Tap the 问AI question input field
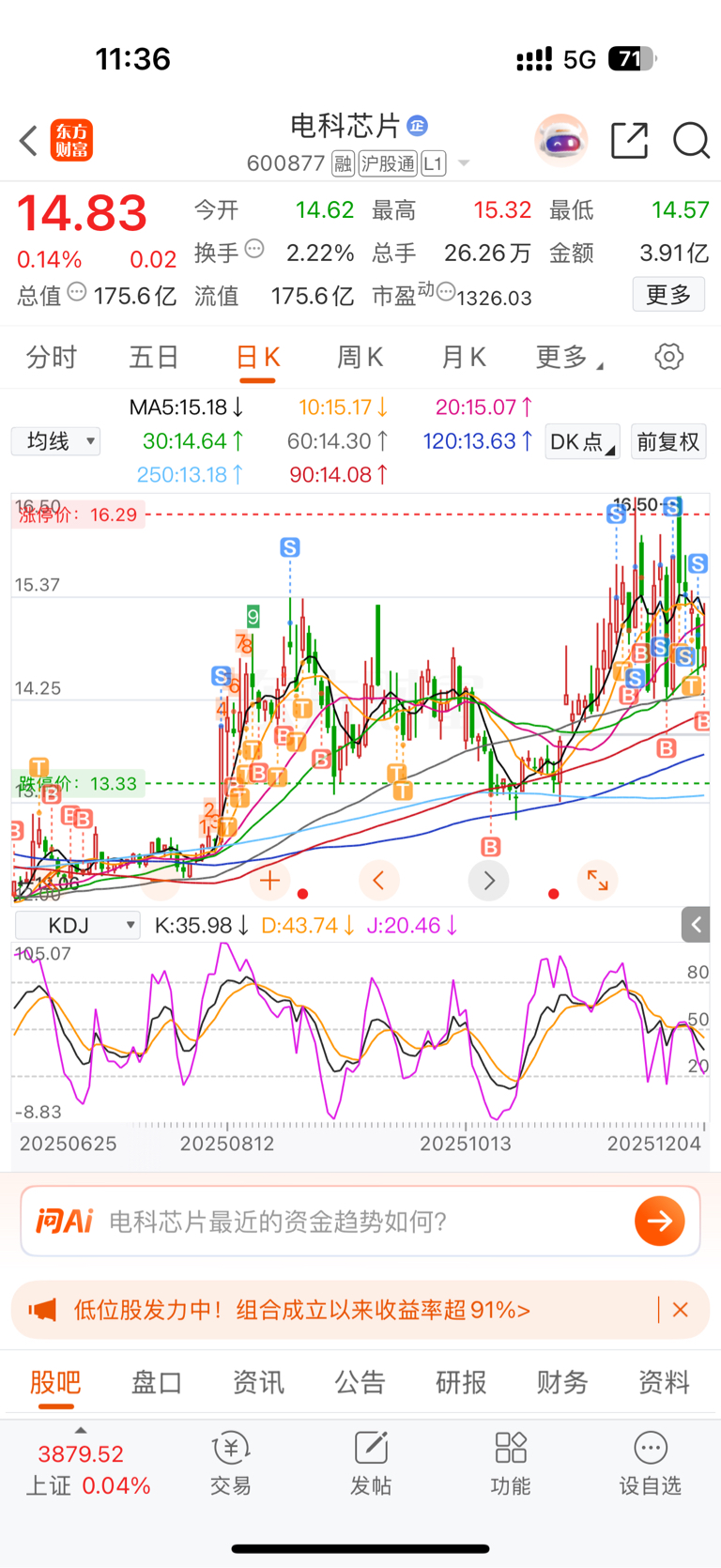721x1568 pixels. pos(360,1221)
